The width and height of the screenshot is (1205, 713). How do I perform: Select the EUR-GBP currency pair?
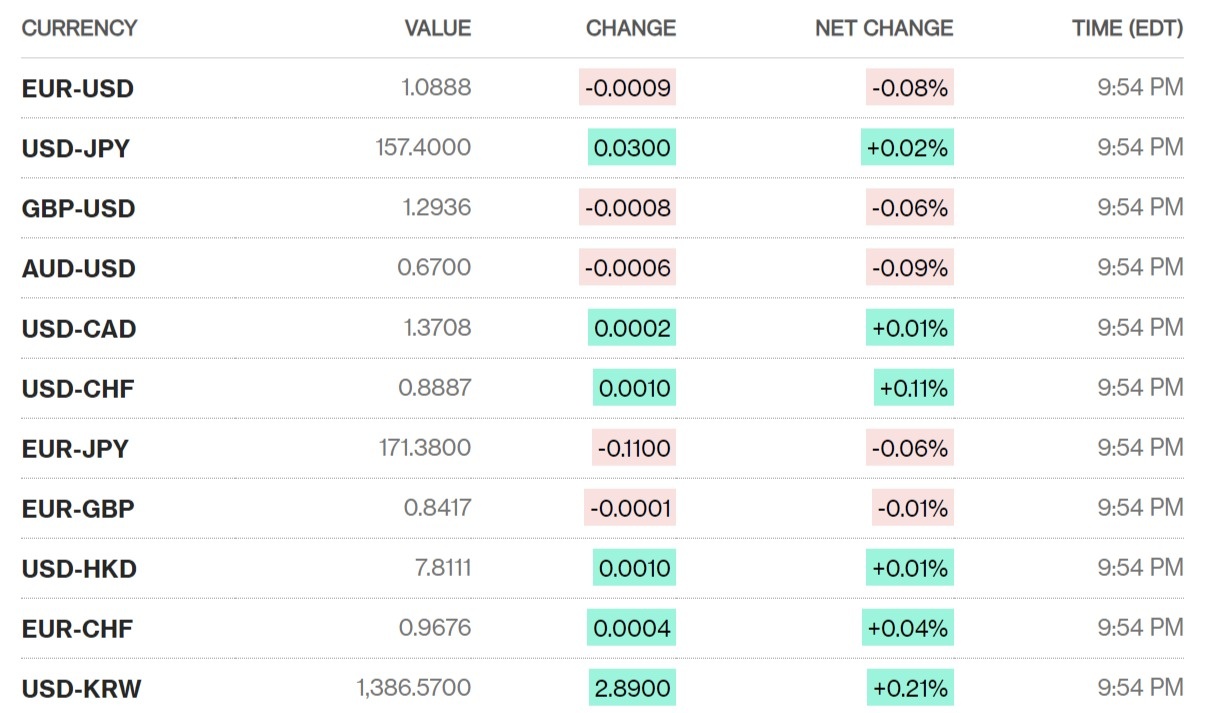(78, 508)
